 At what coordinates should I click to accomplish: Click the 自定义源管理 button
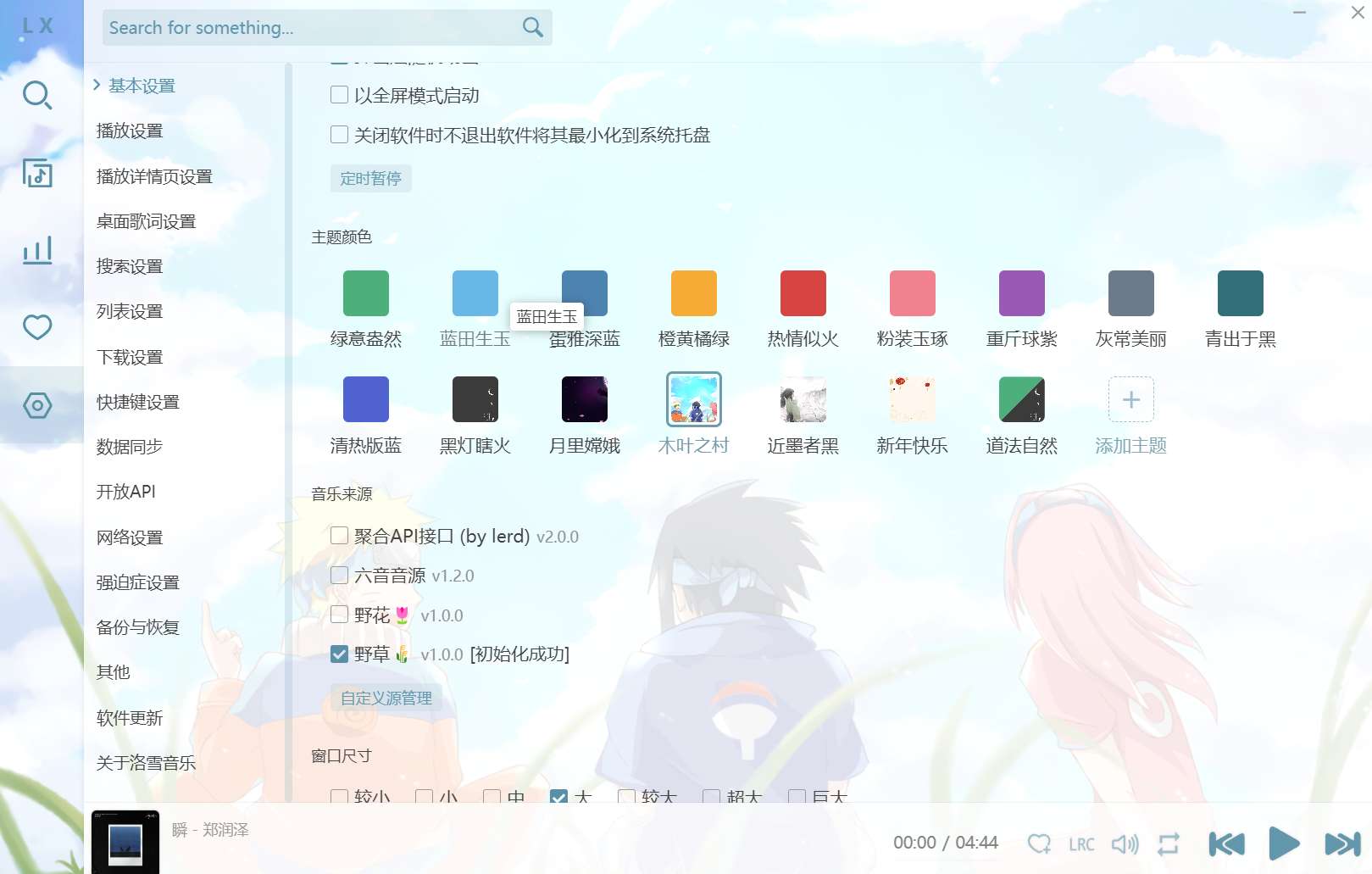(386, 698)
